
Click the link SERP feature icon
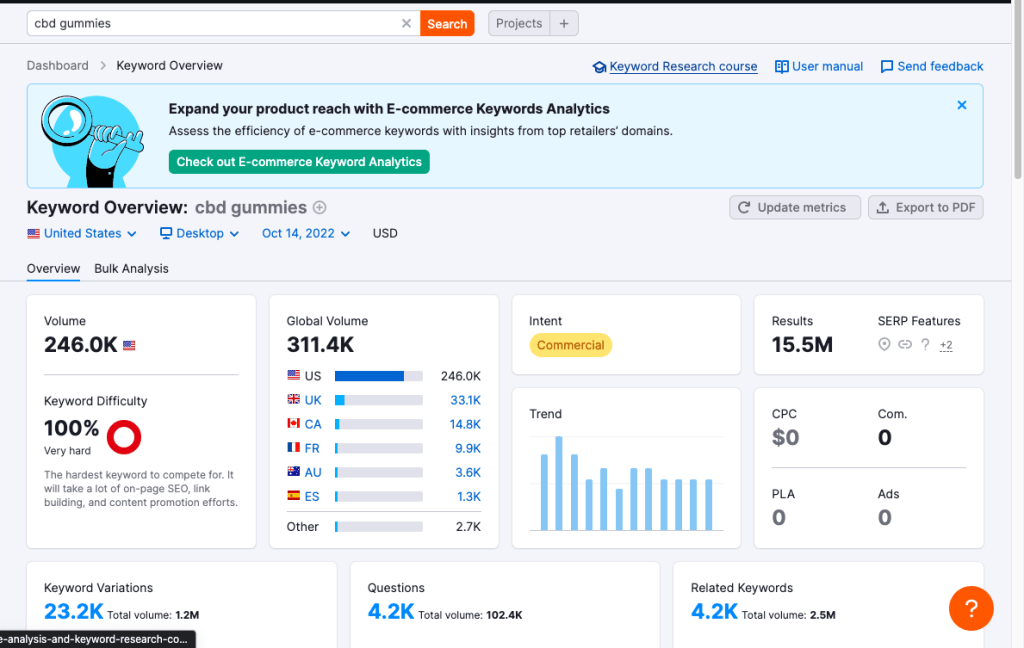905,345
